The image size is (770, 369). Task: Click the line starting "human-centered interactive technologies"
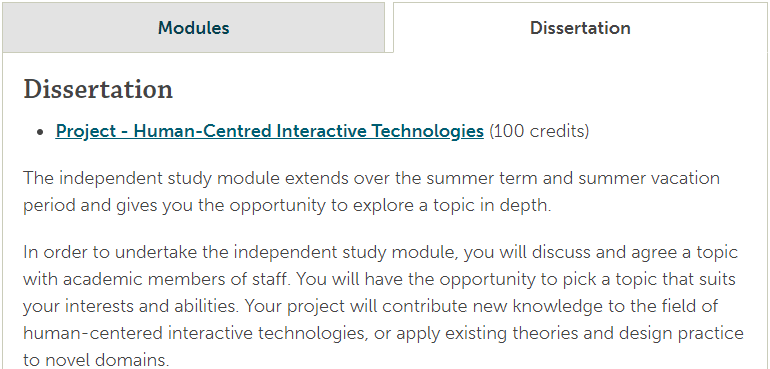(x=383, y=334)
